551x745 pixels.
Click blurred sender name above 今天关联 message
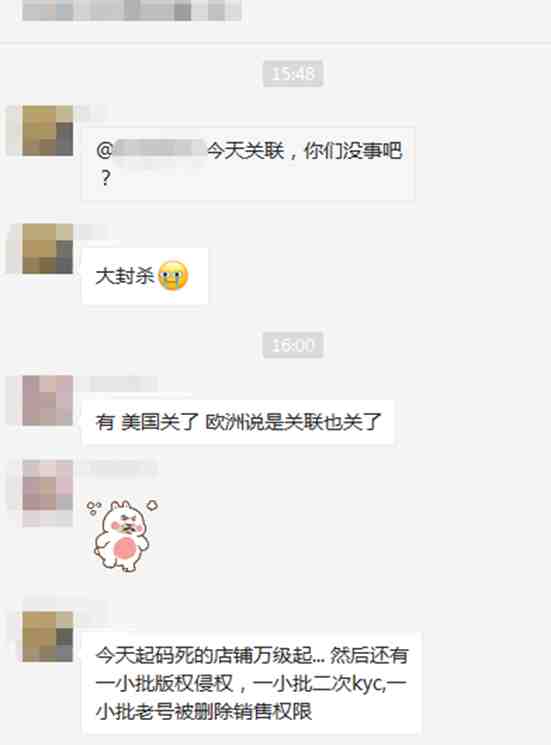pos(91,114)
